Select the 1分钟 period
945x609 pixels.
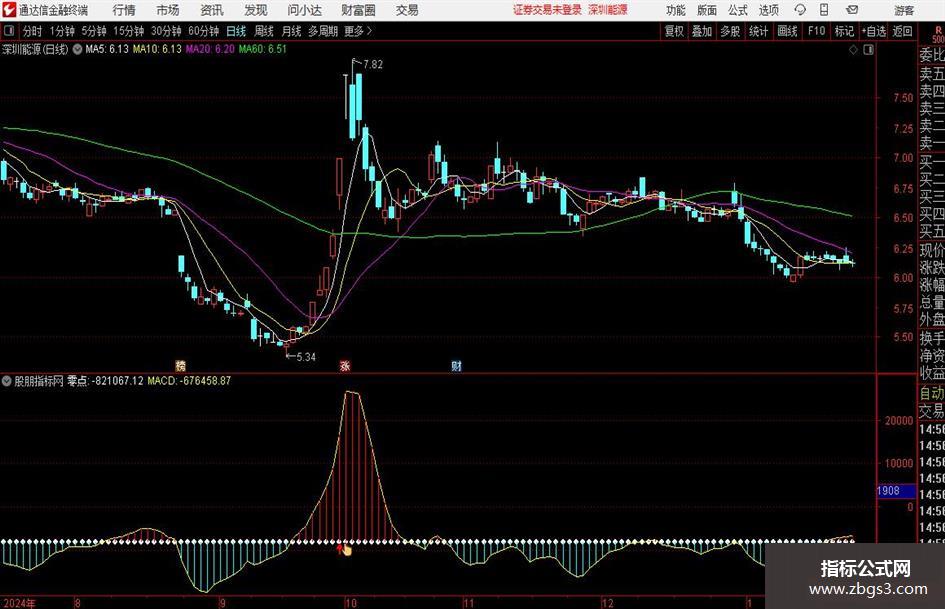61,31
